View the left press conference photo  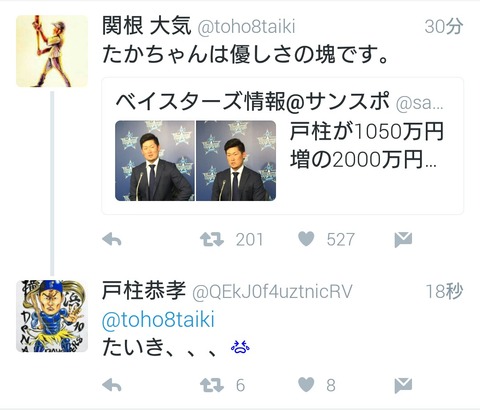155,161
